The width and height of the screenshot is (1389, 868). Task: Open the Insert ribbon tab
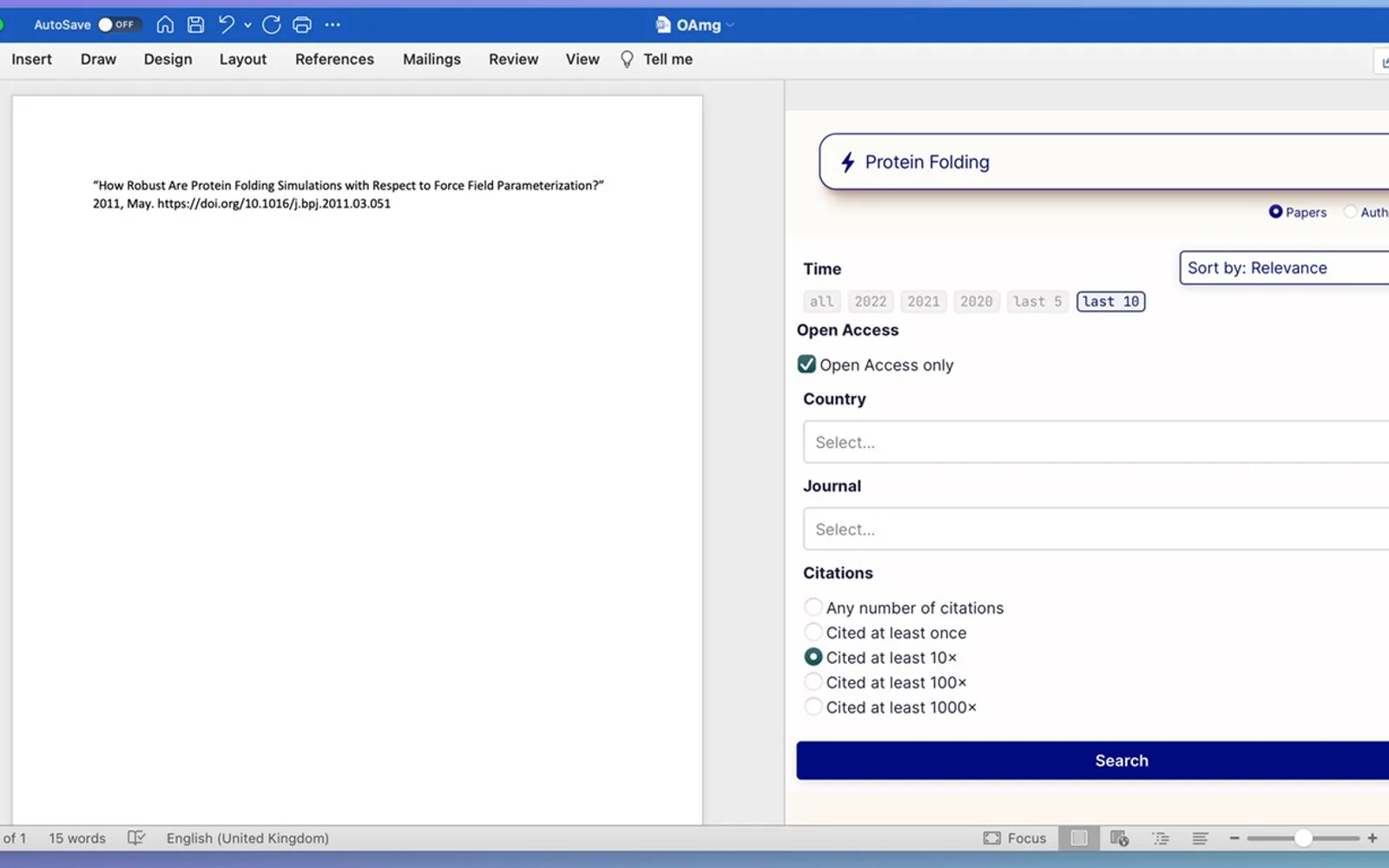click(31, 59)
